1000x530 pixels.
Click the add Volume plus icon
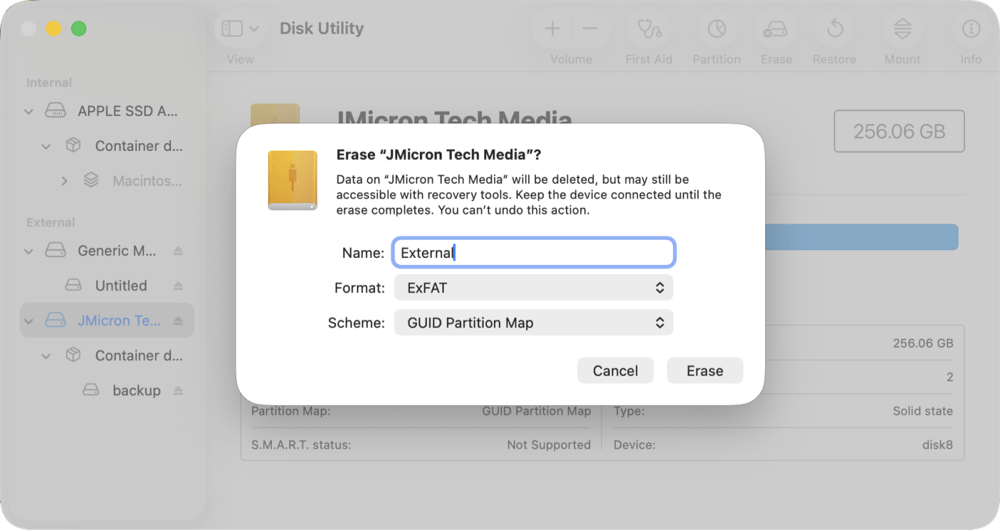[552, 29]
